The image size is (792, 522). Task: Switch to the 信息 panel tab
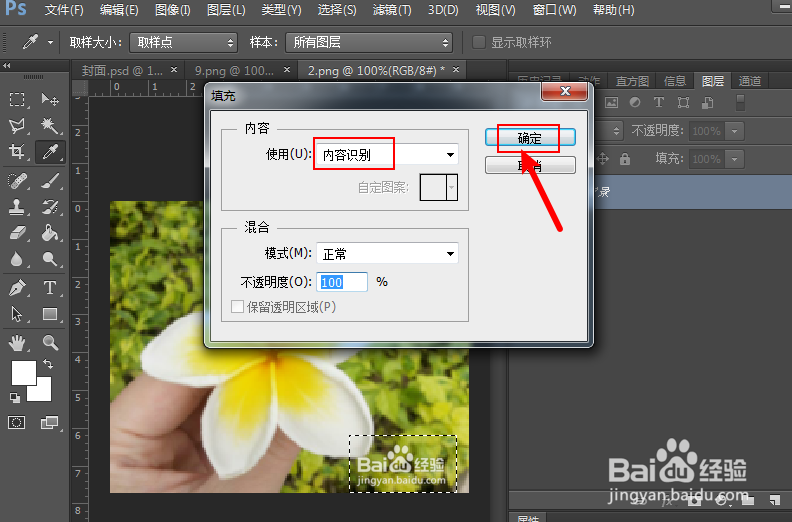pos(675,81)
